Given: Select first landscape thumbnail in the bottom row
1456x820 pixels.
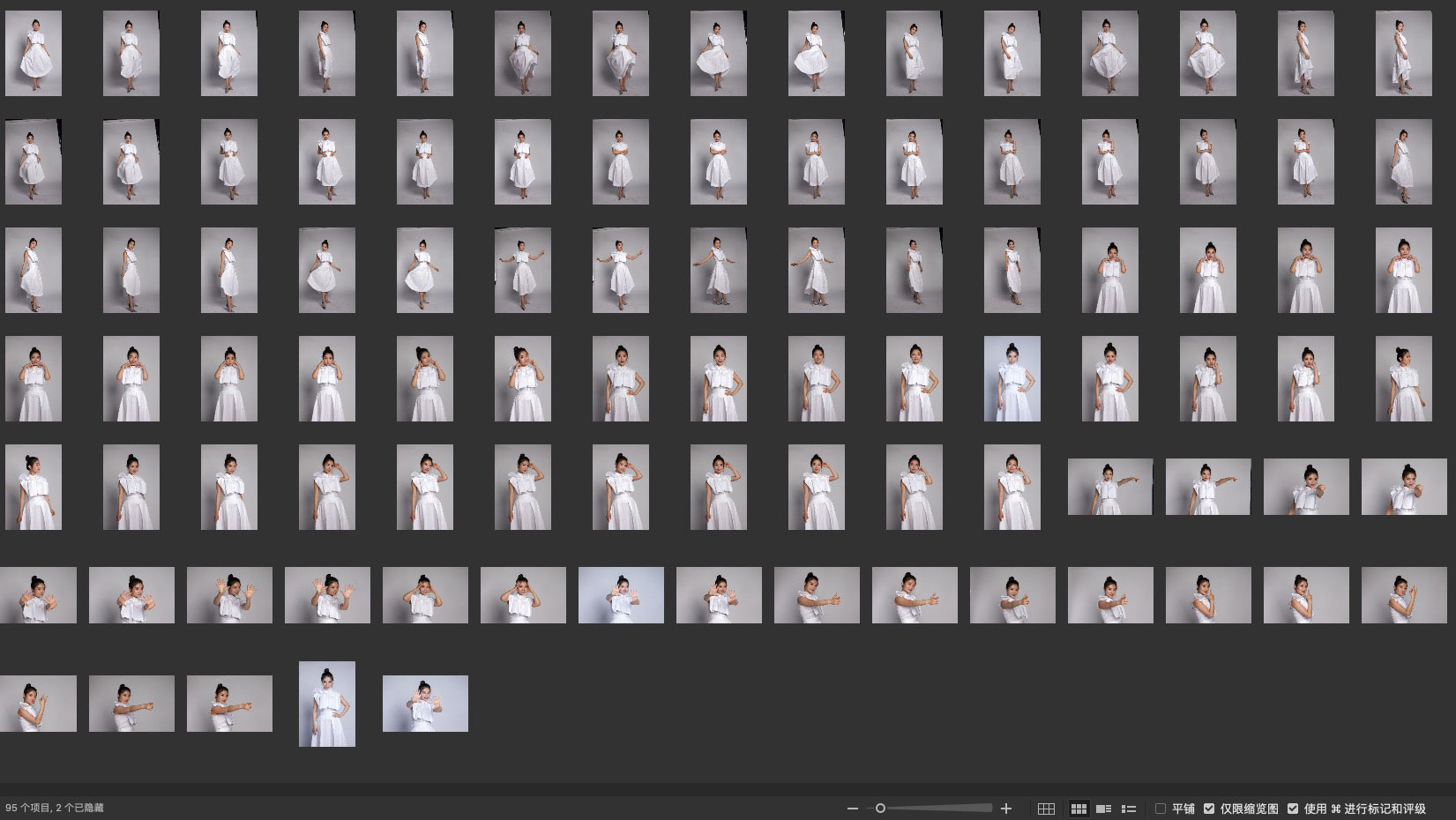Looking at the screenshot, I should click(38, 704).
